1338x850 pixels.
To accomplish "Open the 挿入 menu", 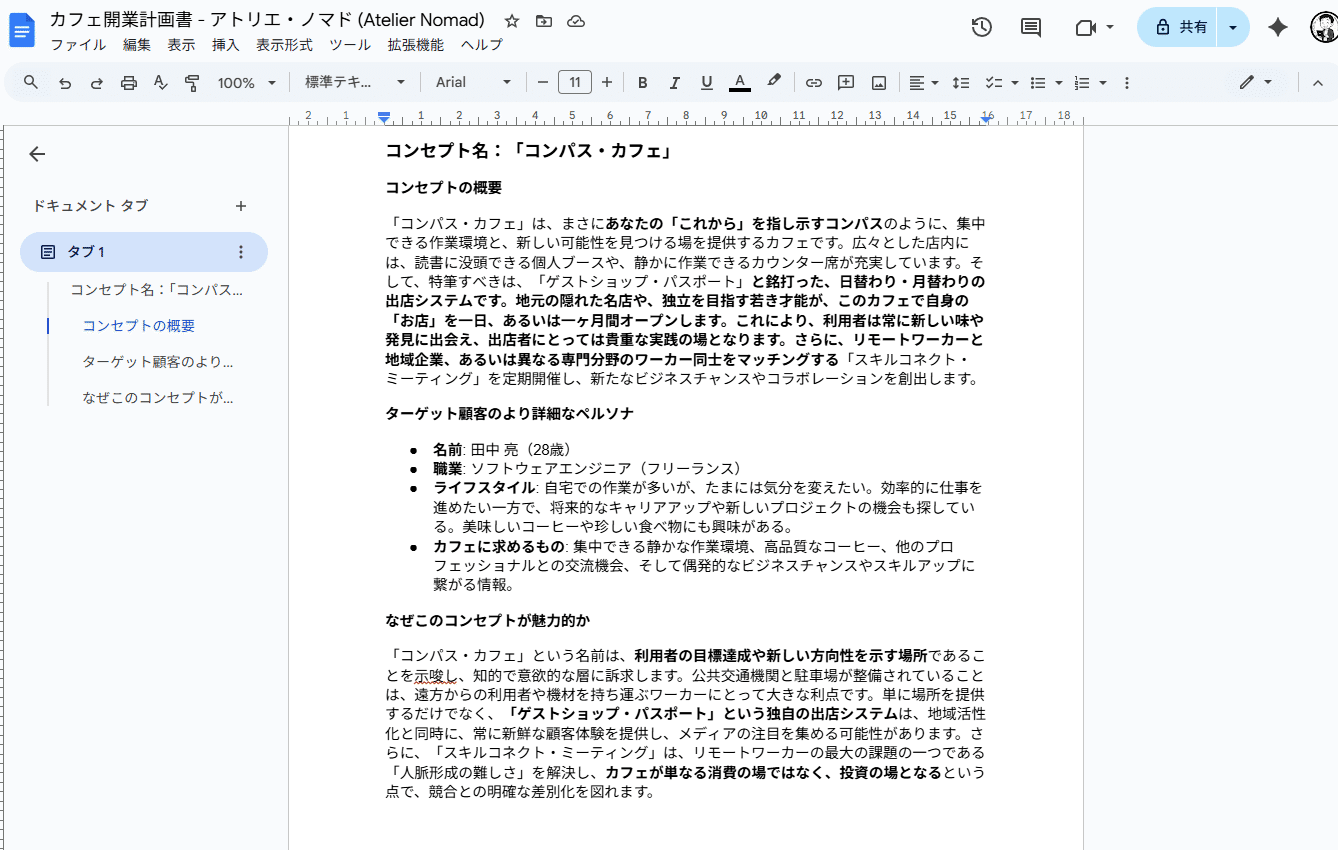I will [226, 45].
